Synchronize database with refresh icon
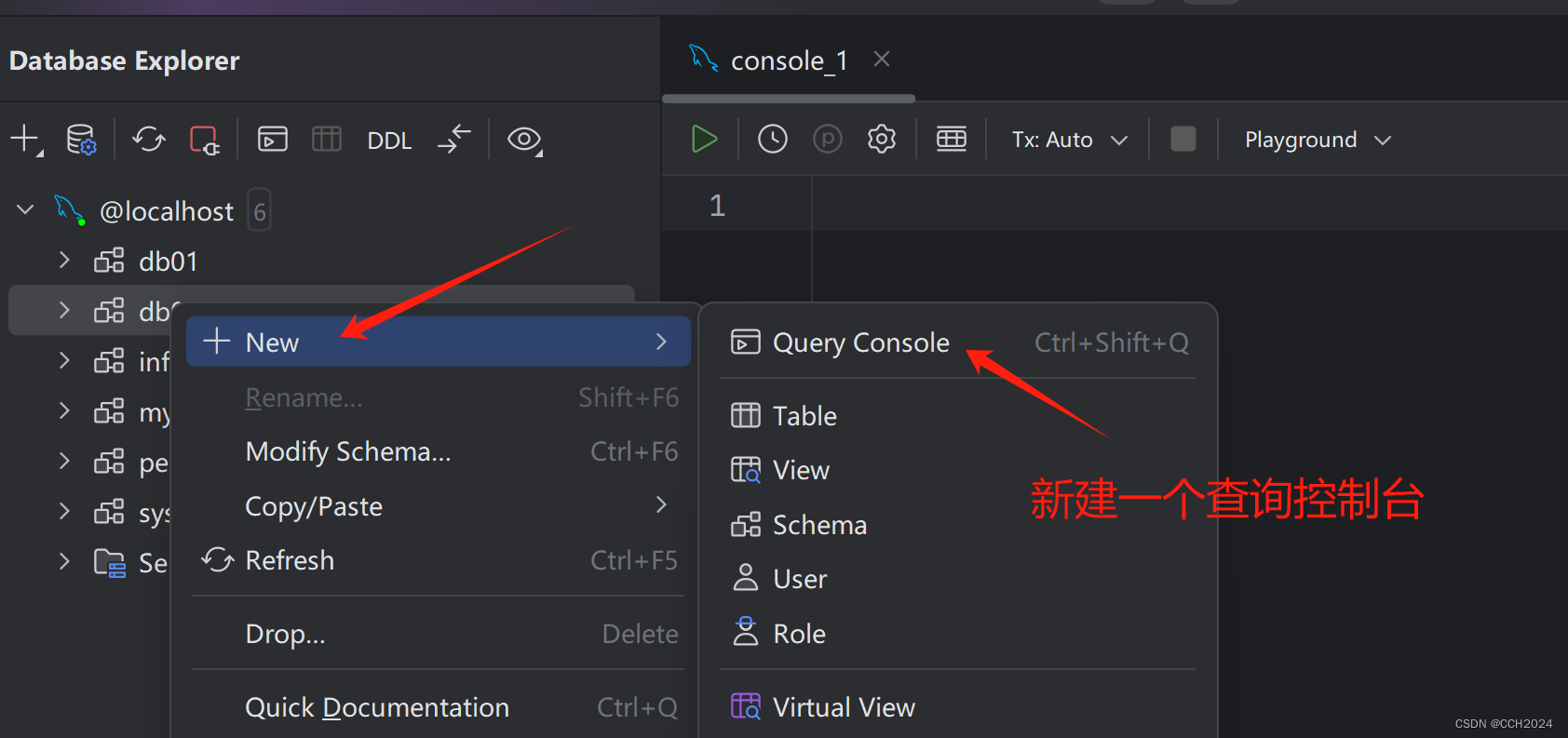This screenshot has width=1568, height=738. 148,140
